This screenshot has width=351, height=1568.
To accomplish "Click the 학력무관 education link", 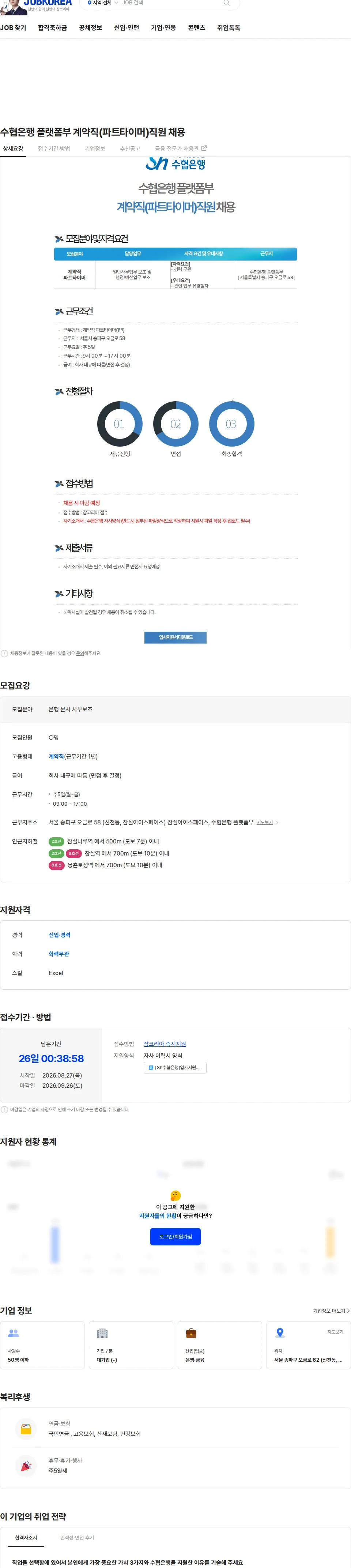I will pos(59,954).
